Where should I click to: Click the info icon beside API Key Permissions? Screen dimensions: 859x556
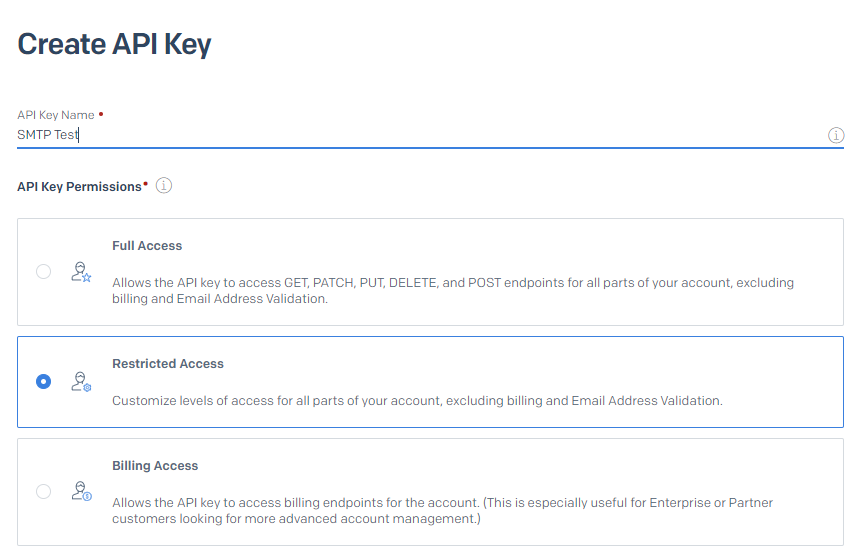(x=164, y=186)
